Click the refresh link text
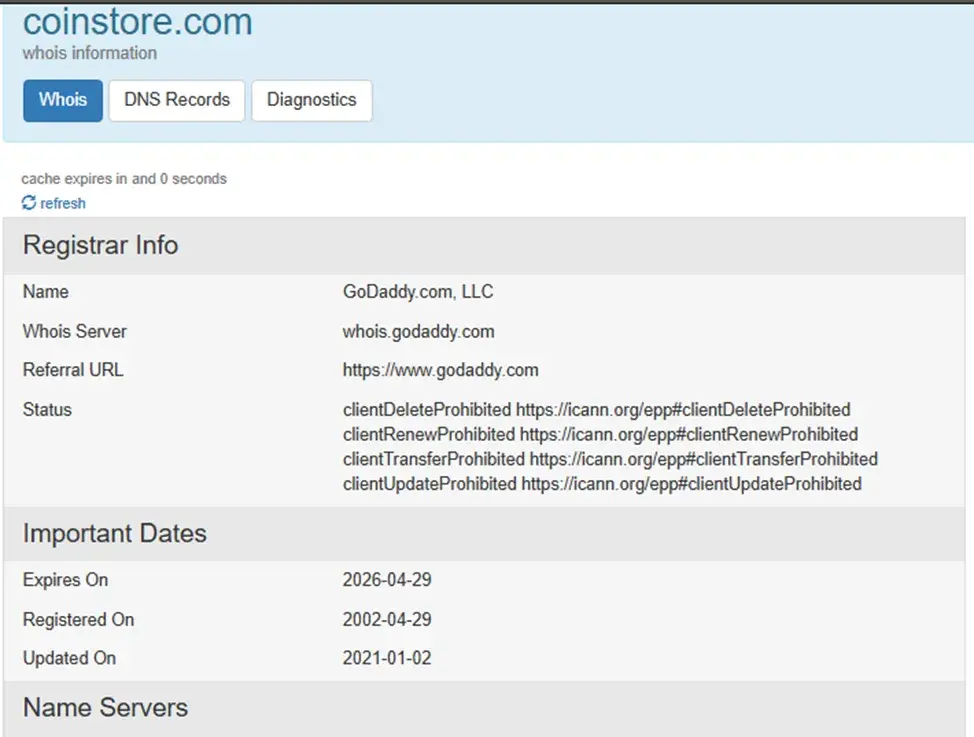The width and height of the screenshot is (974, 737). pos(63,203)
